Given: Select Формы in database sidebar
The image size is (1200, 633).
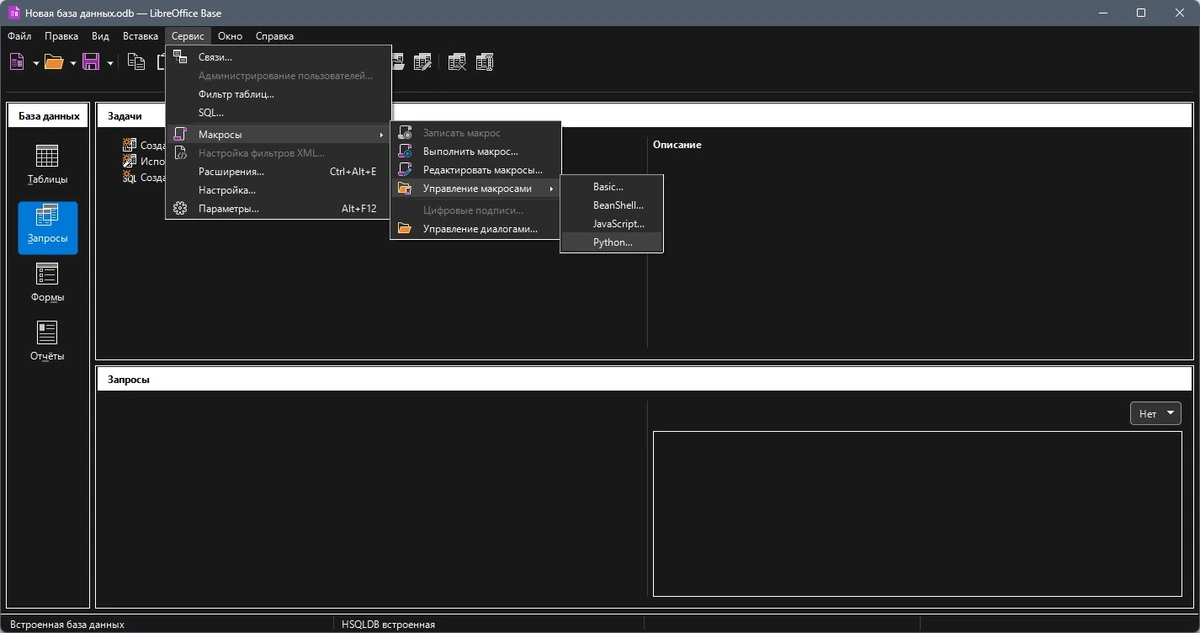Looking at the screenshot, I should tap(47, 283).
